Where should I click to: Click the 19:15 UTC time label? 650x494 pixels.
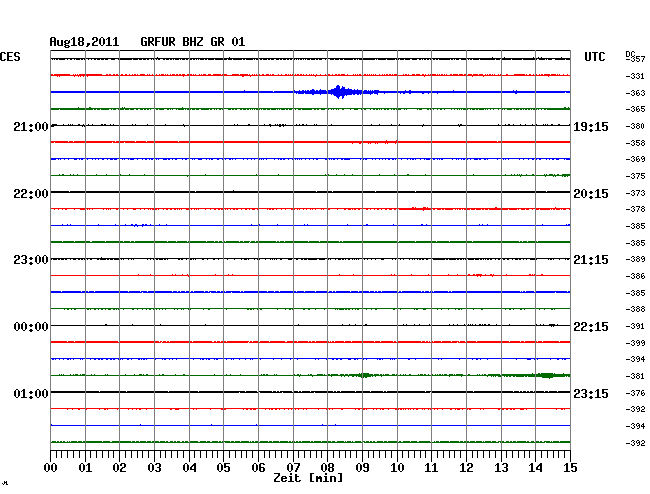591,126
